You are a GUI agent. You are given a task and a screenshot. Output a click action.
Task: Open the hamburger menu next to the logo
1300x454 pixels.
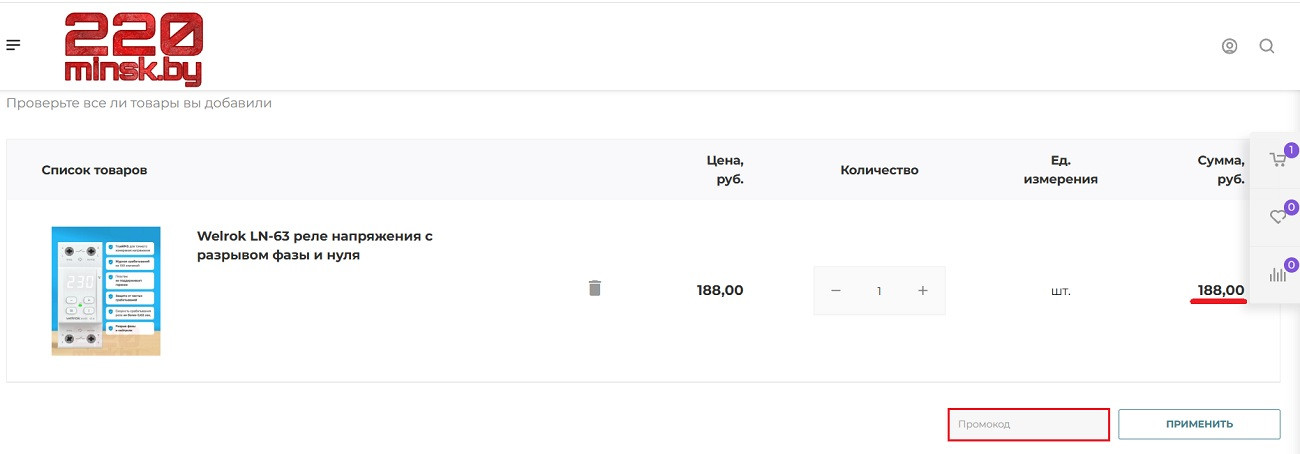point(13,45)
